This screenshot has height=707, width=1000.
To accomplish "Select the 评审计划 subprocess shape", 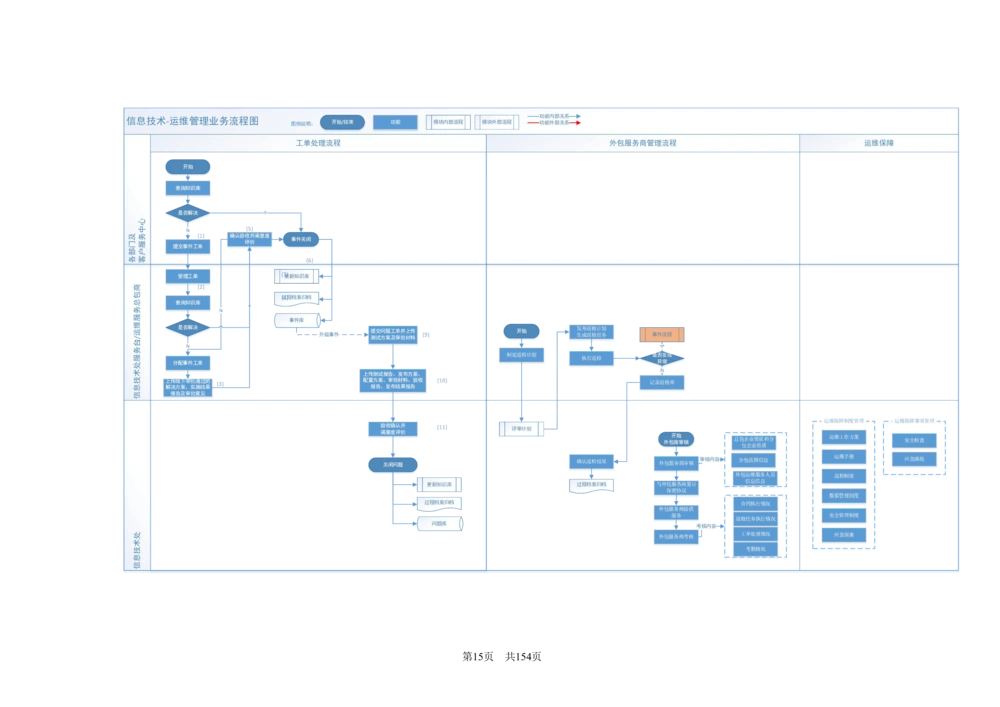I will 521,429.
